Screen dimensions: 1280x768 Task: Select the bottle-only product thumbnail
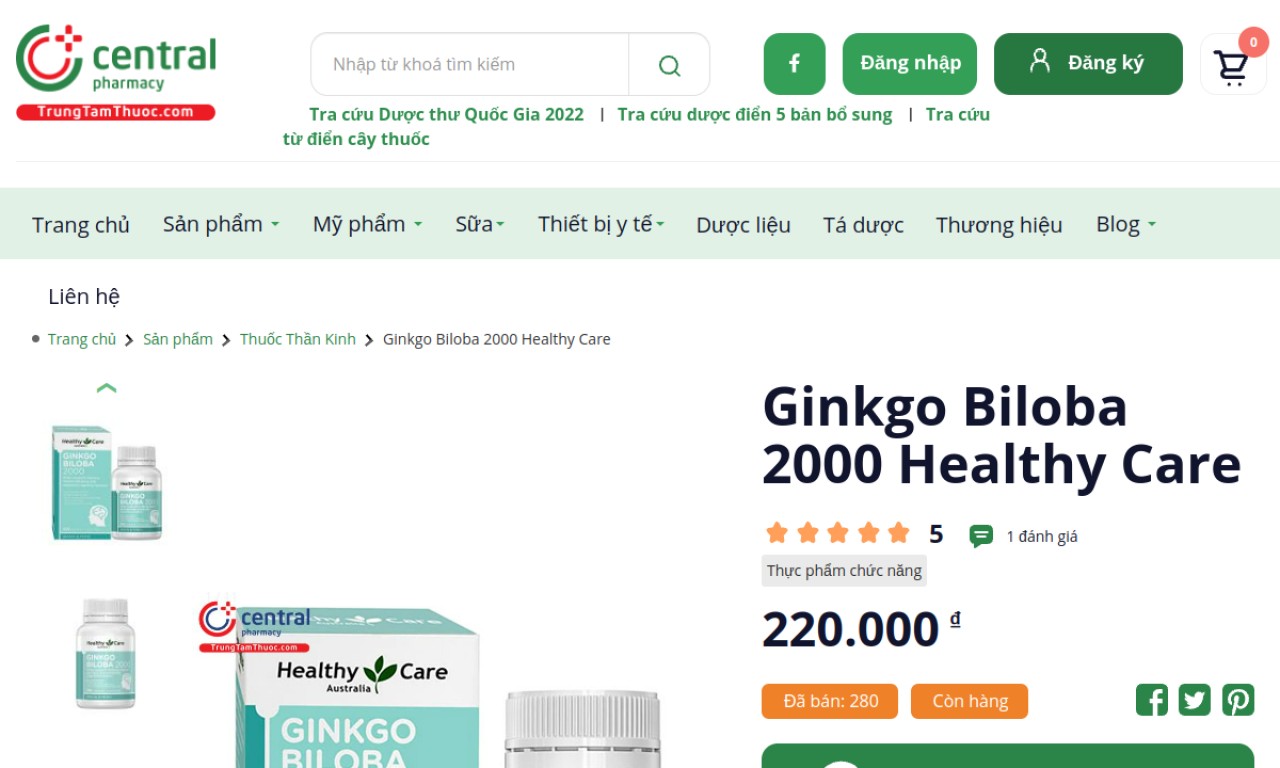[106, 653]
